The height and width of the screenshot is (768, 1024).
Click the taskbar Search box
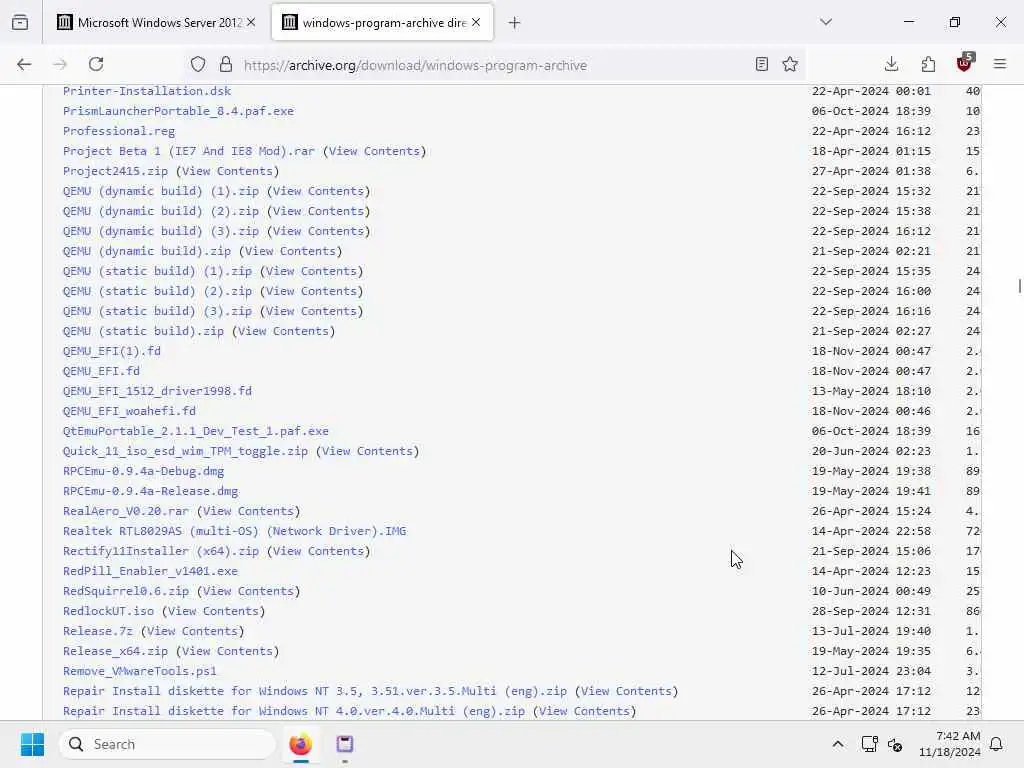pyautogui.click(x=167, y=744)
